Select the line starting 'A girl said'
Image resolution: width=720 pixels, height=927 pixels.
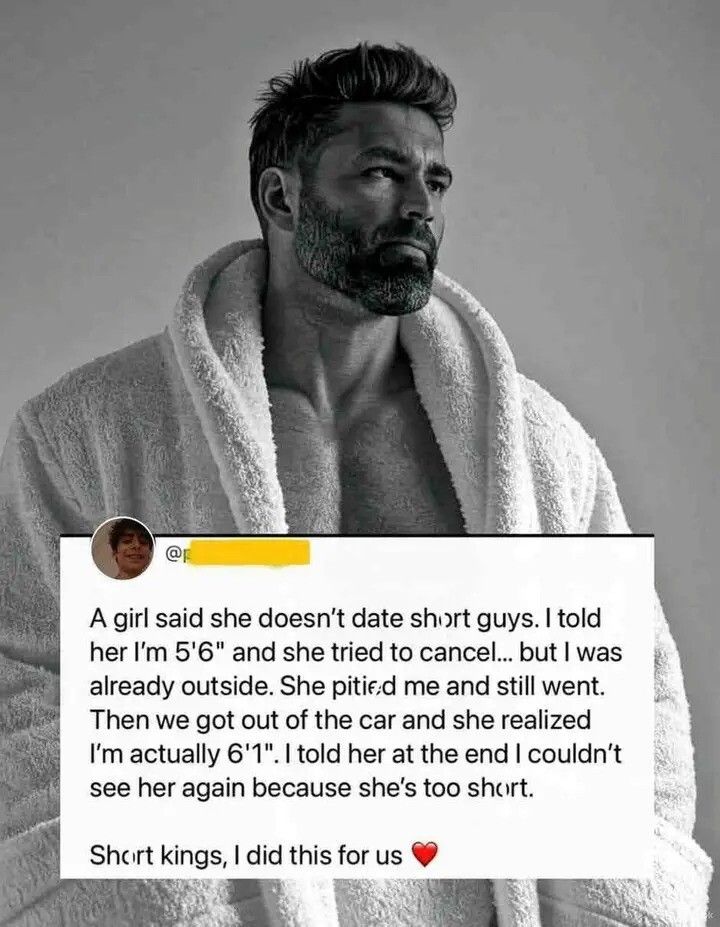pos(345,618)
